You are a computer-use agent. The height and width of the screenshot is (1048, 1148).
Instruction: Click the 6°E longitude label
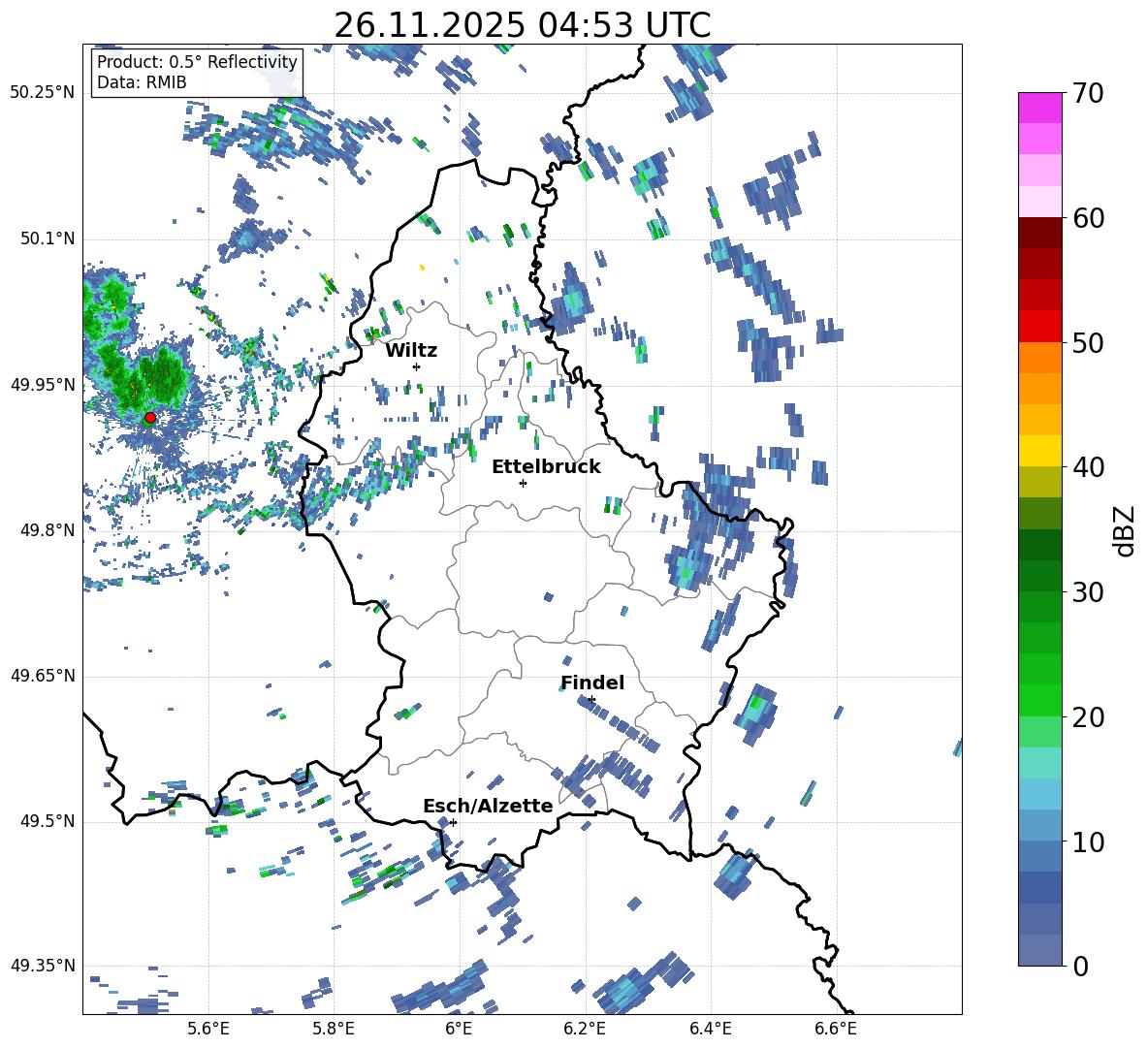pyautogui.click(x=459, y=1029)
